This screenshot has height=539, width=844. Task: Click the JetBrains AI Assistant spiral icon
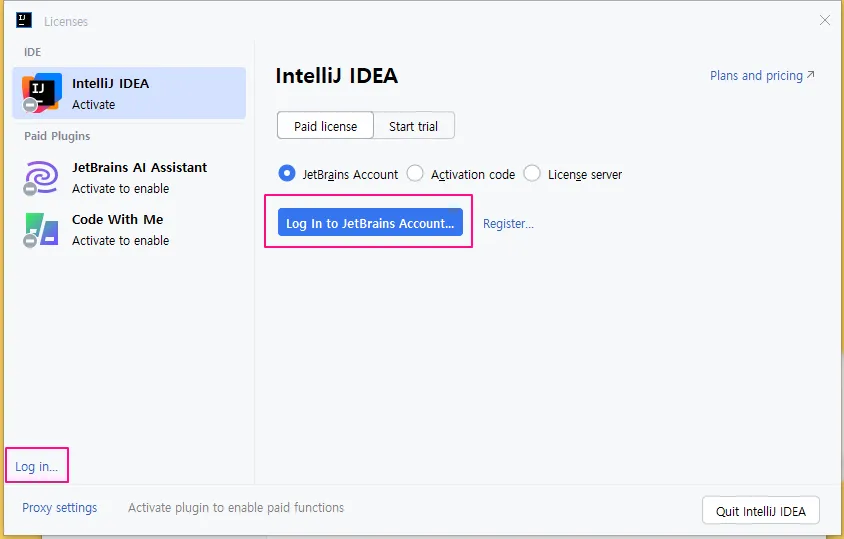pos(41,177)
